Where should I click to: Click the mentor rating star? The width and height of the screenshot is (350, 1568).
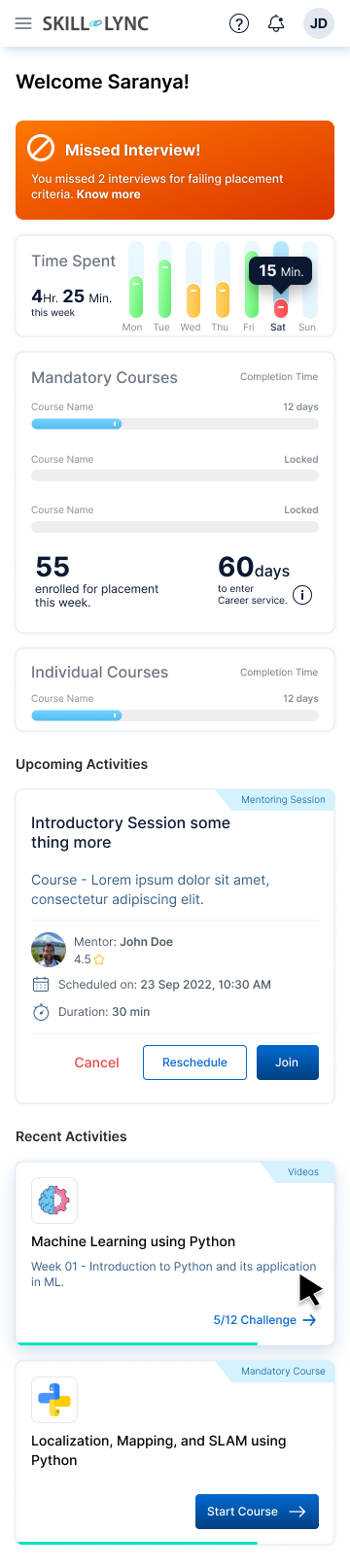click(99, 959)
